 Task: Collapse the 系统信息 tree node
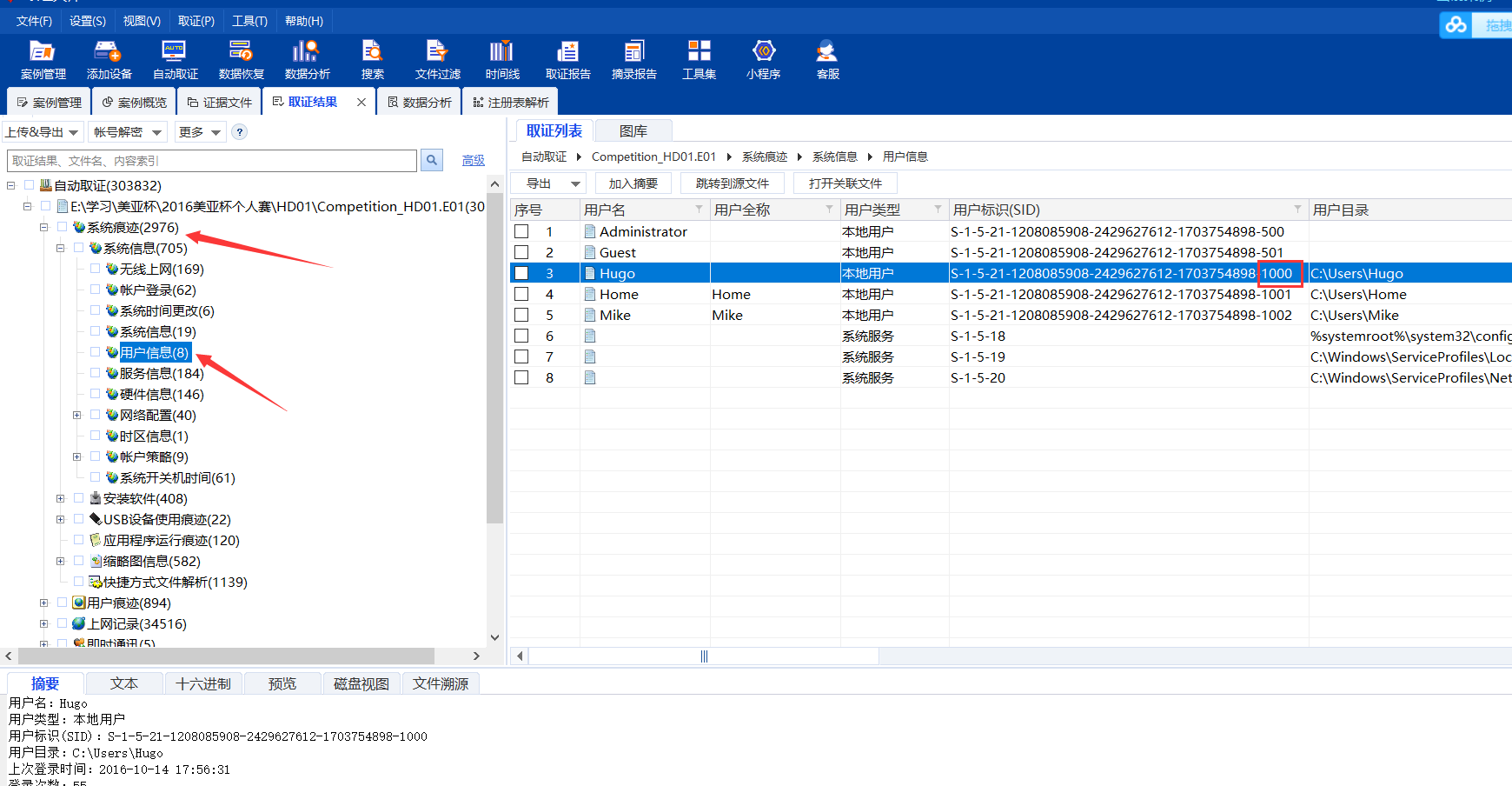point(60,248)
